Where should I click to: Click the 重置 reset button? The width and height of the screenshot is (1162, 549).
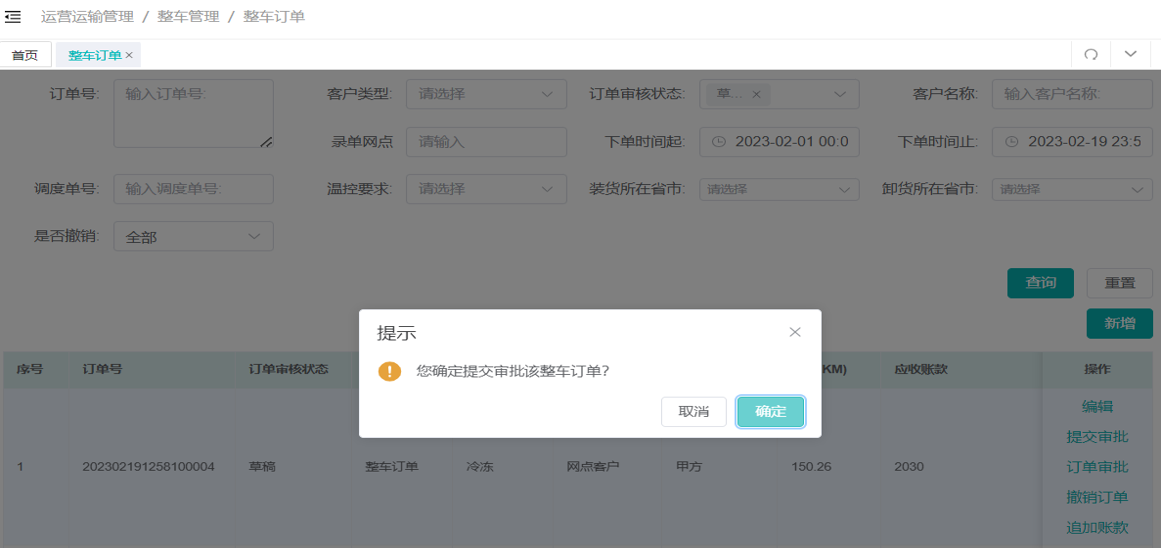(1120, 283)
